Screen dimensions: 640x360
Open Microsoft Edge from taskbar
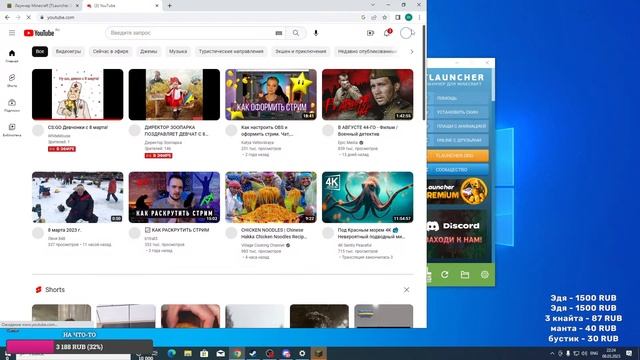pyautogui.click(x=171, y=353)
